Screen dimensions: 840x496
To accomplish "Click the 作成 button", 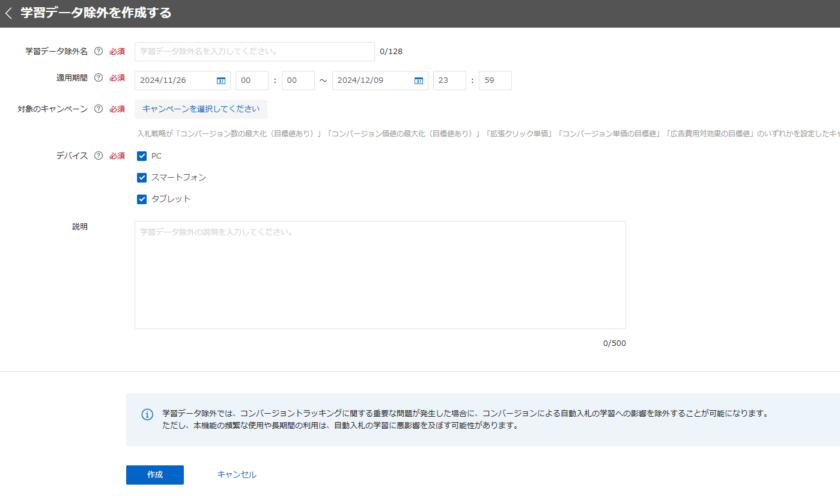I will pos(154,475).
